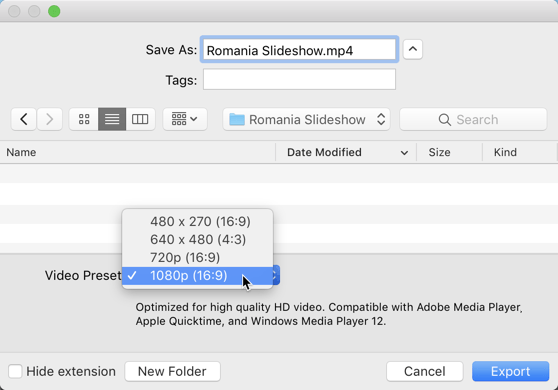
Task: Open the Romania Slideshow folder location popup
Action: 306,119
